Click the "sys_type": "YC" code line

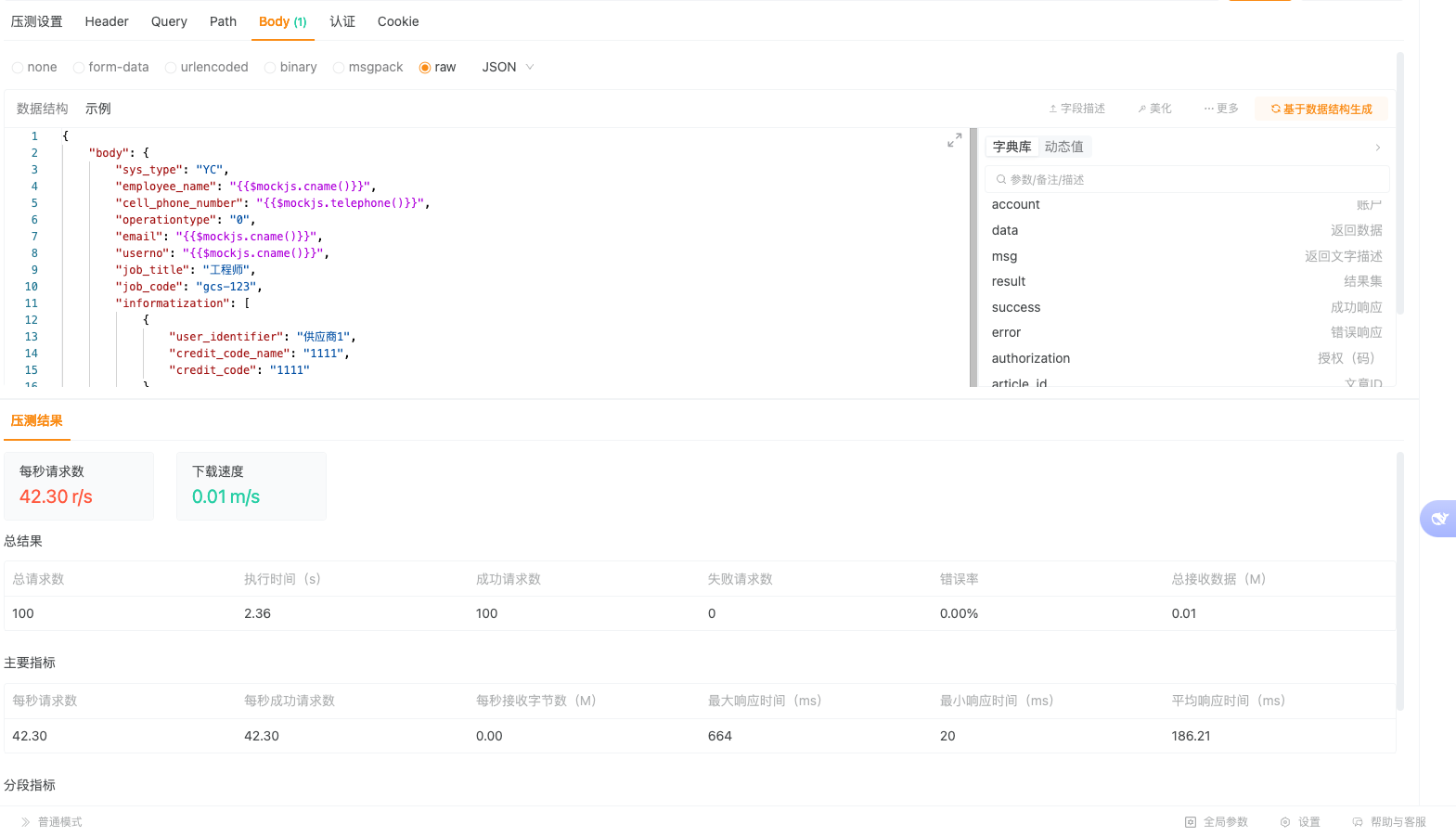tap(172, 170)
